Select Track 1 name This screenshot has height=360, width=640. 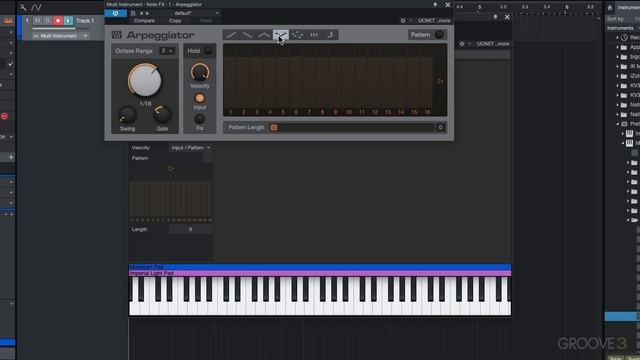[85, 20]
